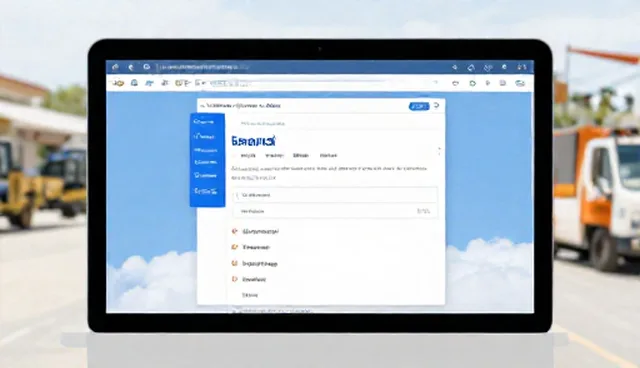Select the first item in blue sidebar
Screen dimensions: 640x368
coord(204,122)
